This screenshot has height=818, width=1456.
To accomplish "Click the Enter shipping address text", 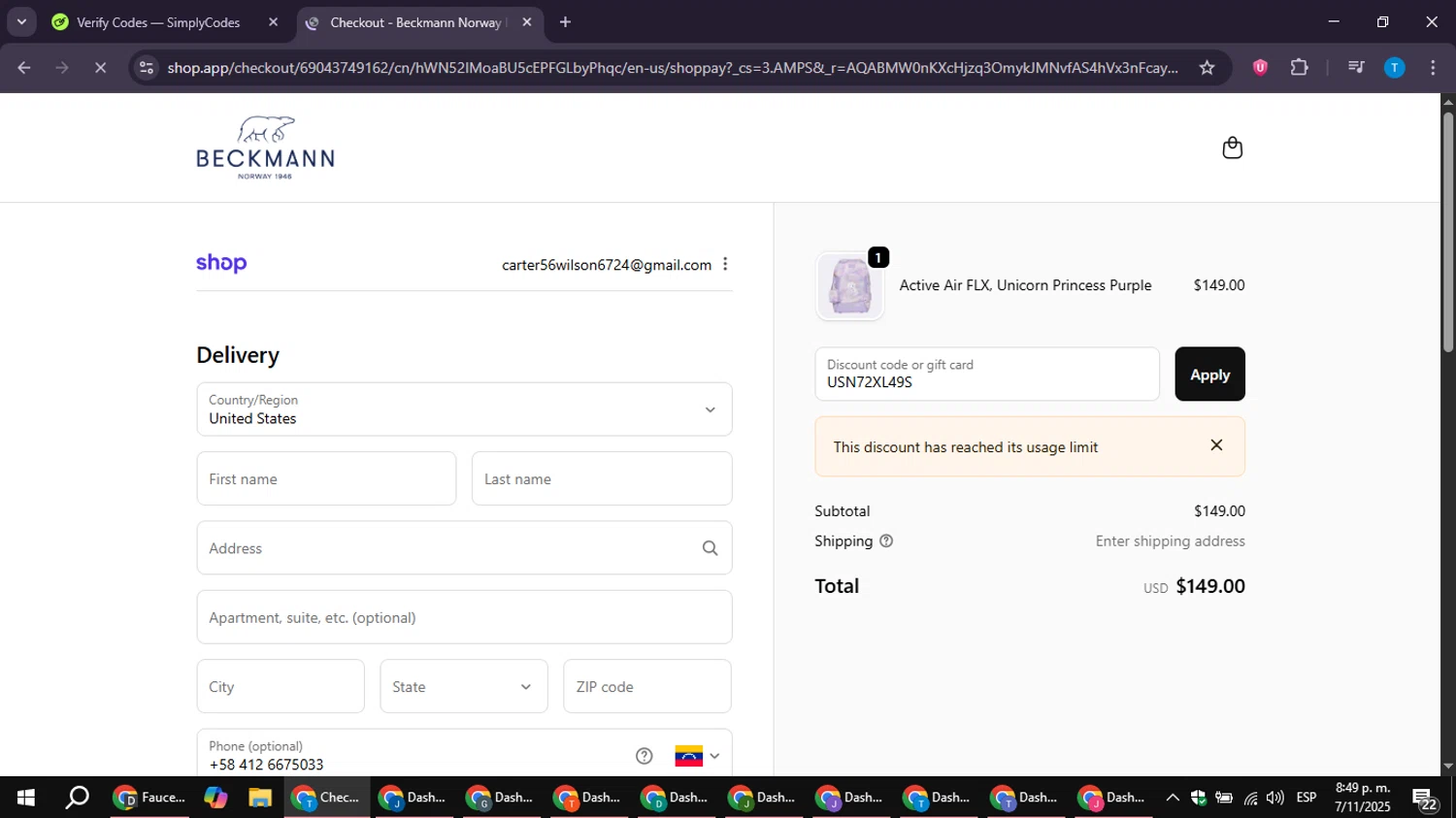I will coord(1171,541).
